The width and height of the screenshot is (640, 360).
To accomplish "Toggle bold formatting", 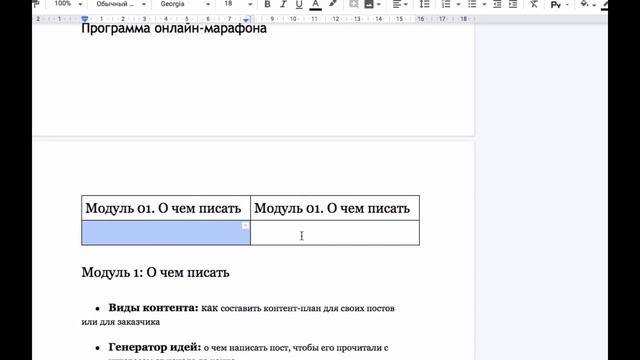I will pyautogui.click(x=267, y=4).
